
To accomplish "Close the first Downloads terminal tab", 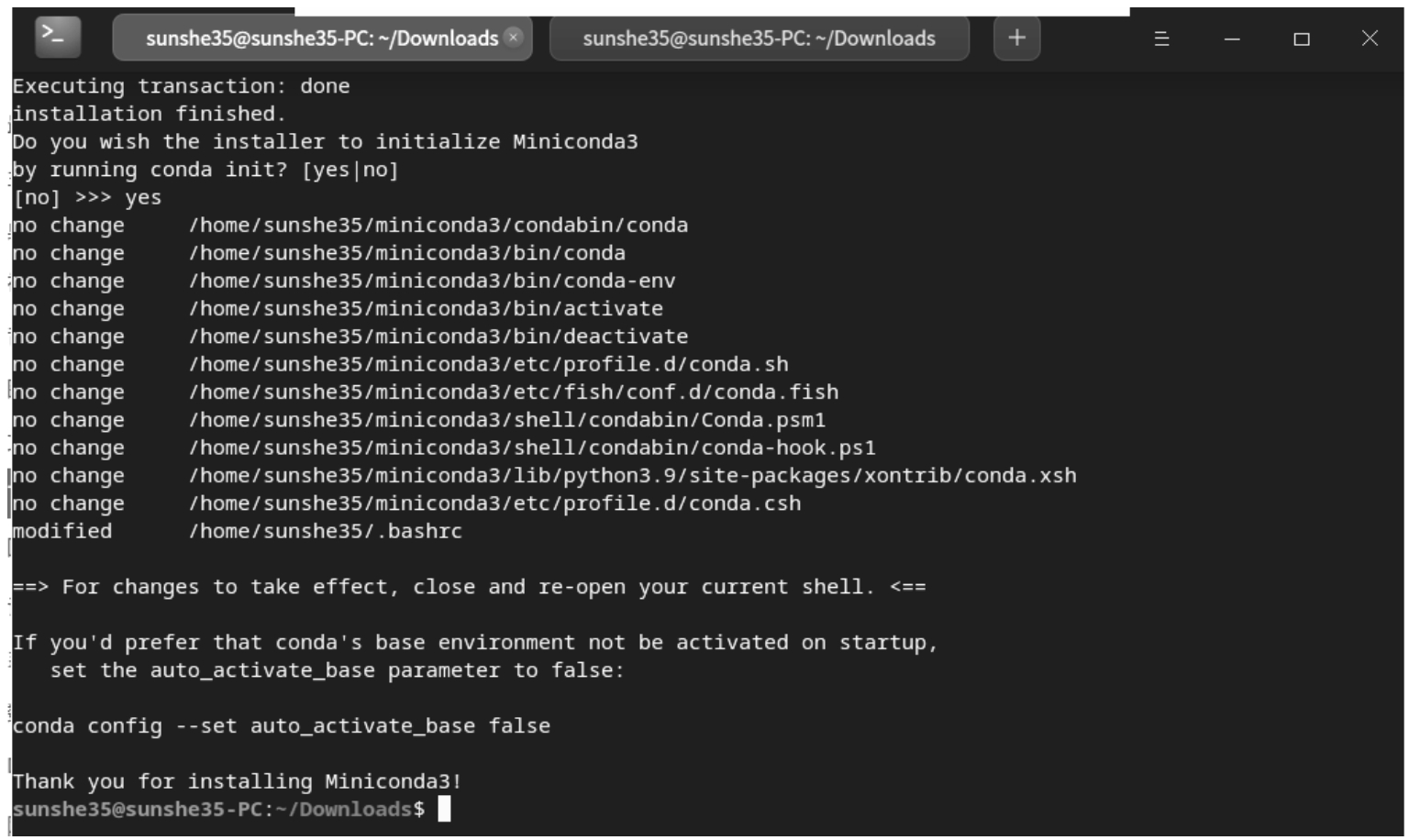I will pos(514,37).
